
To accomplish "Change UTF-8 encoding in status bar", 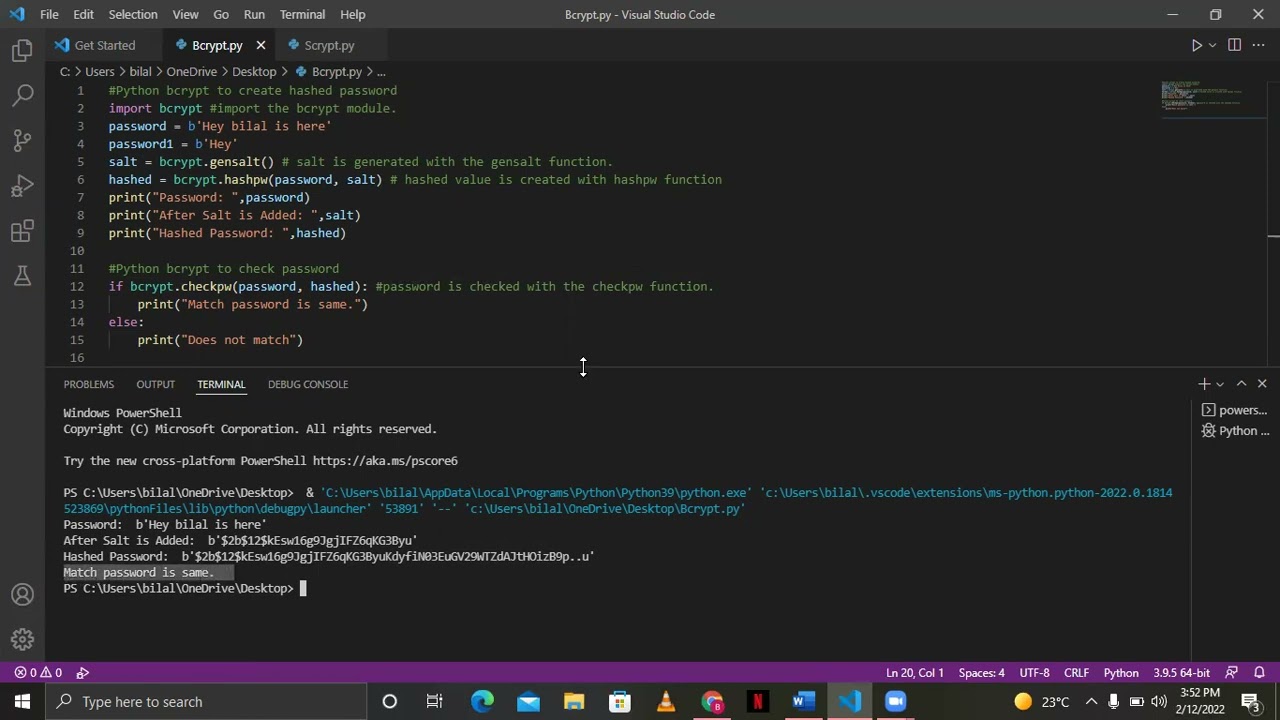I will [x=1034, y=673].
